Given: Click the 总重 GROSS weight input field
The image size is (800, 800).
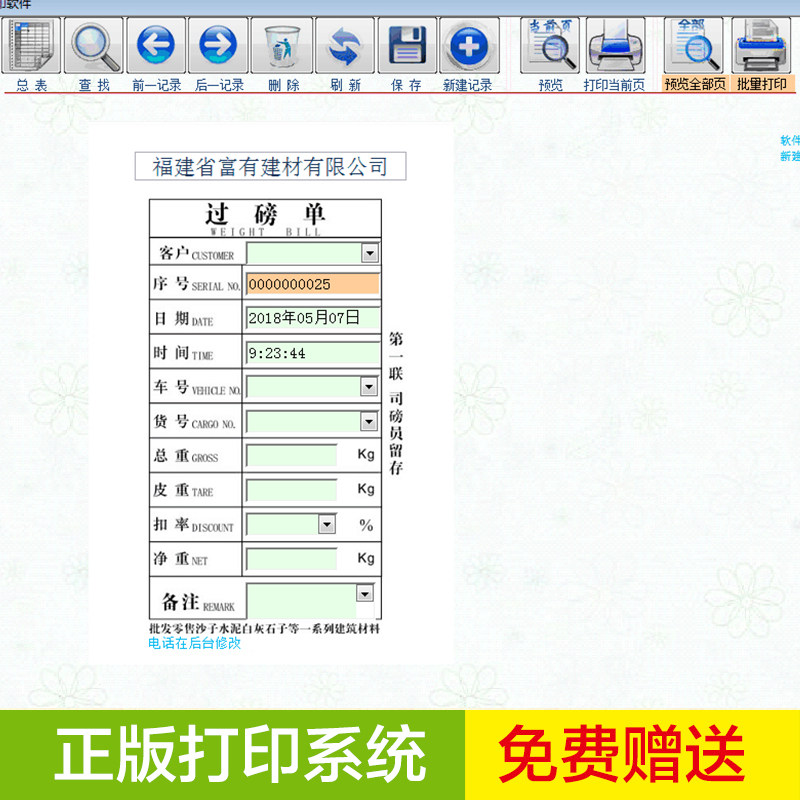Looking at the screenshot, I should click(291, 455).
